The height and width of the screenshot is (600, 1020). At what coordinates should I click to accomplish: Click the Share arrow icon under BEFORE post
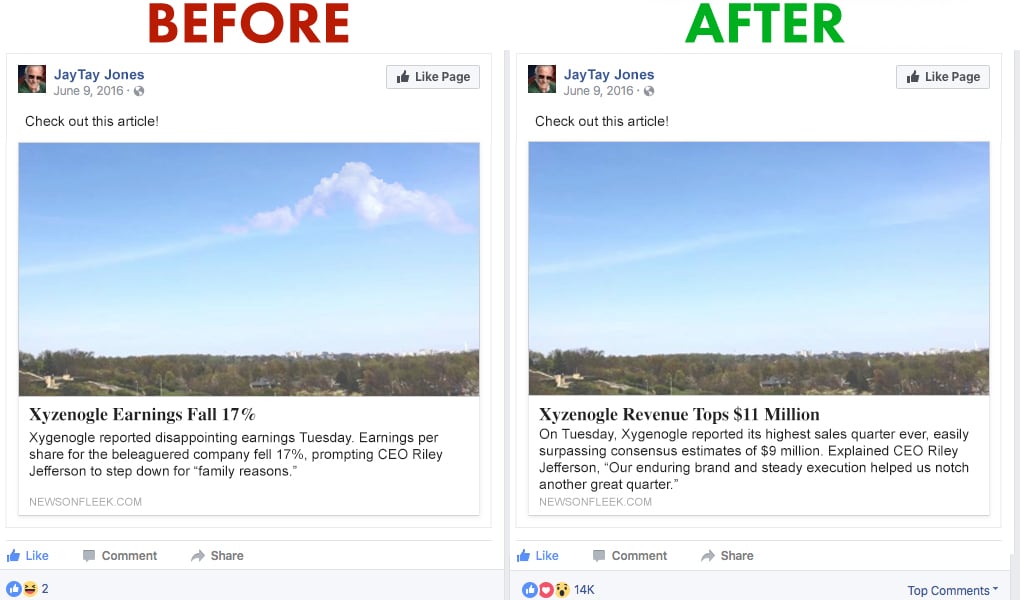tap(198, 556)
